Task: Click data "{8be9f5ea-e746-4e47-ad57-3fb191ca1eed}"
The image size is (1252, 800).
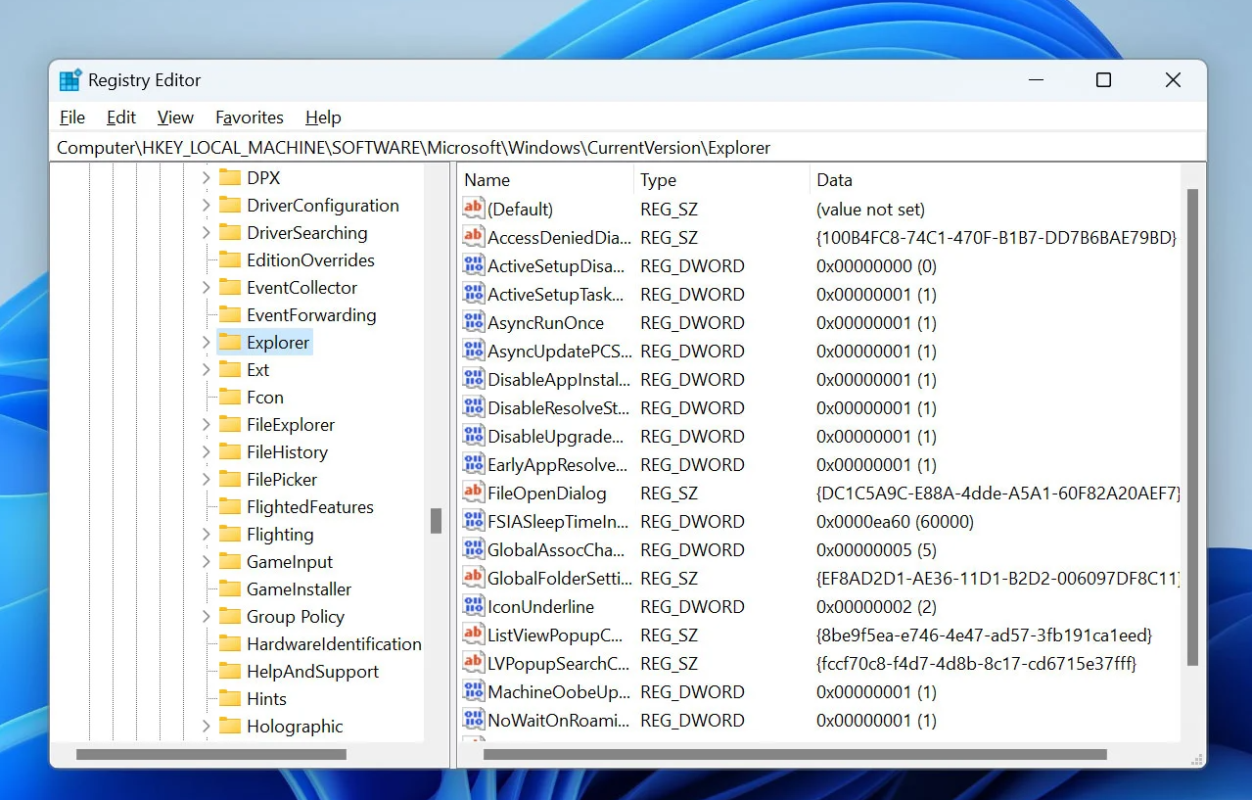Action: (x=984, y=634)
